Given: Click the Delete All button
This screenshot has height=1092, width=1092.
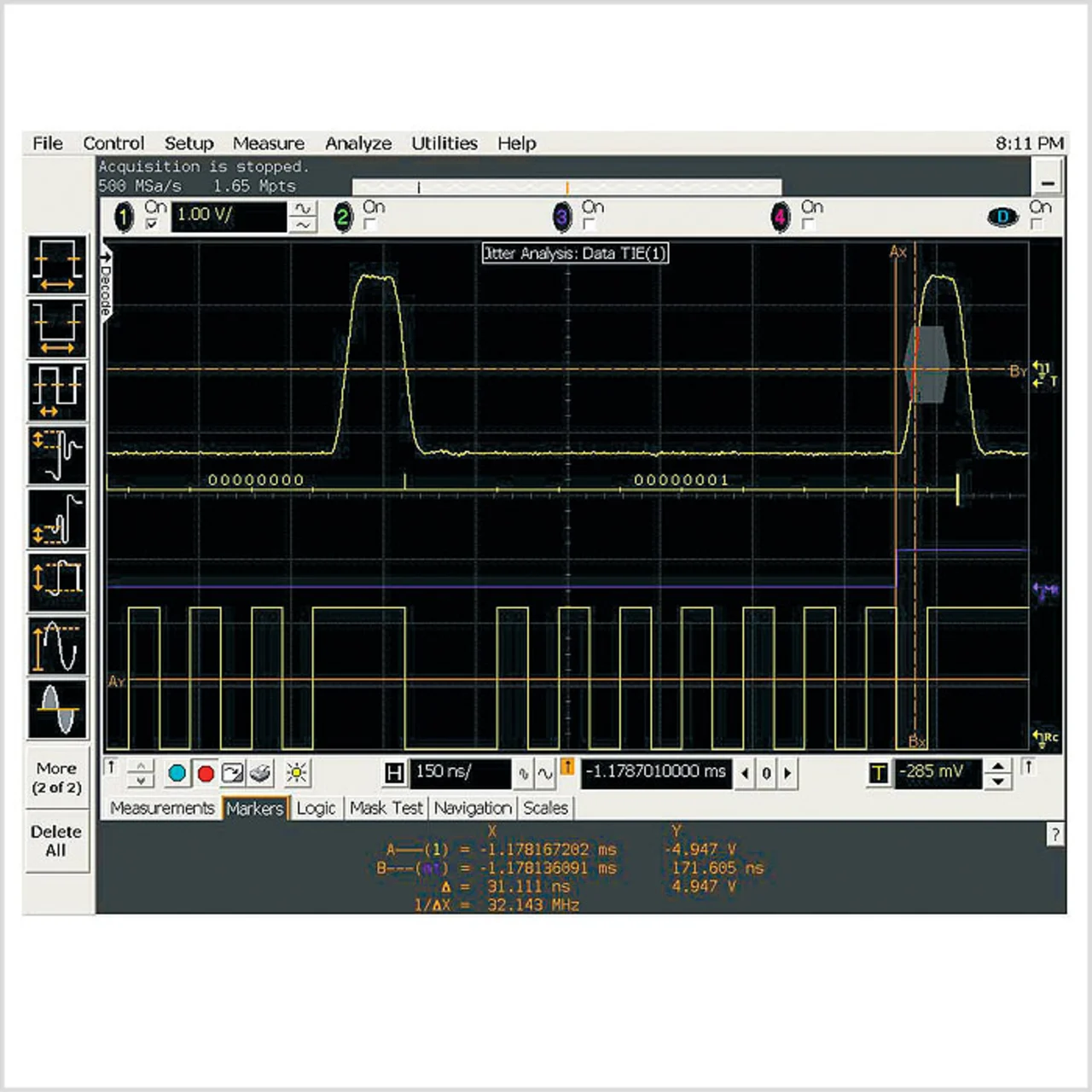Looking at the screenshot, I should pos(56,841).
